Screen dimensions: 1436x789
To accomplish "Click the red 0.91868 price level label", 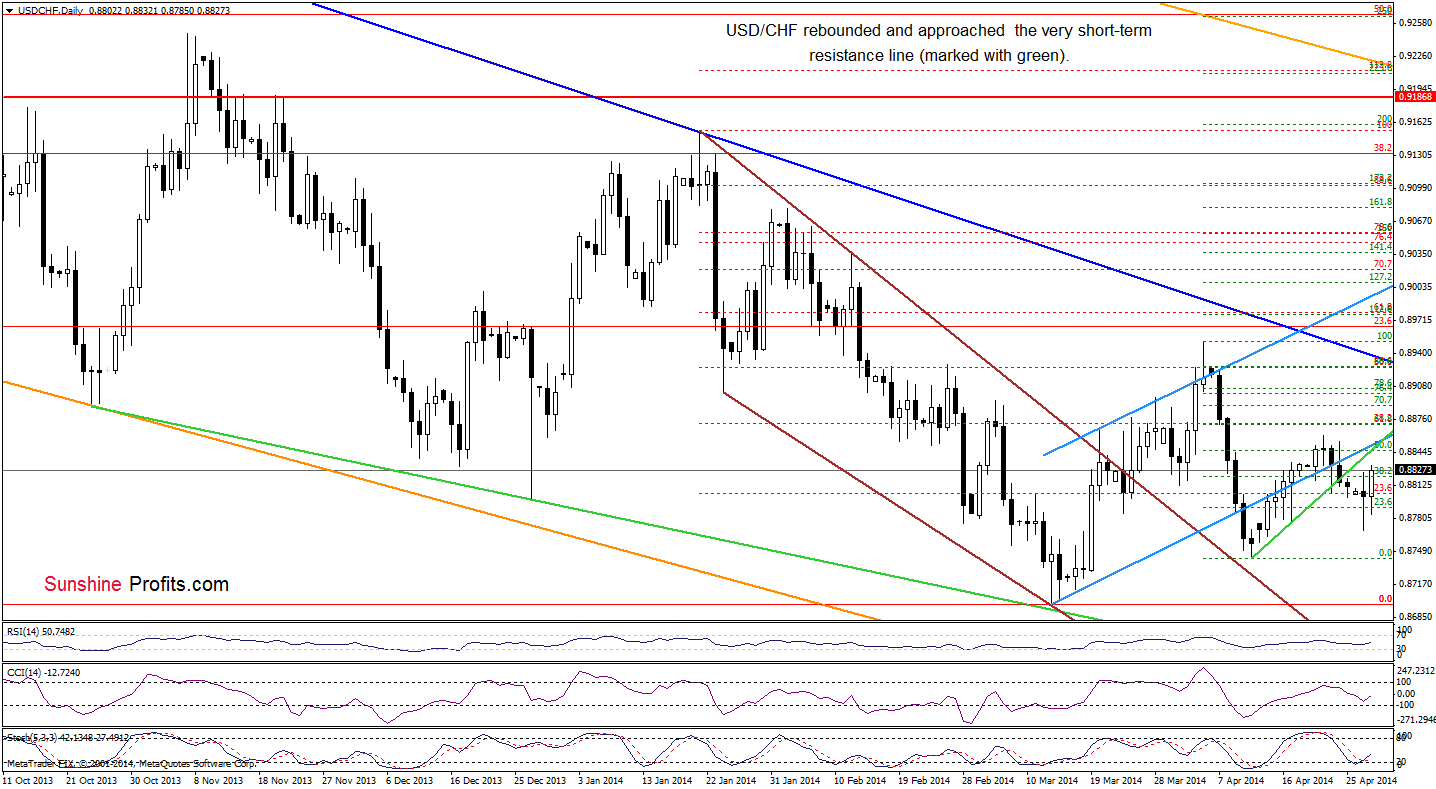I will pyautogui.click(x=1413, y=97).
